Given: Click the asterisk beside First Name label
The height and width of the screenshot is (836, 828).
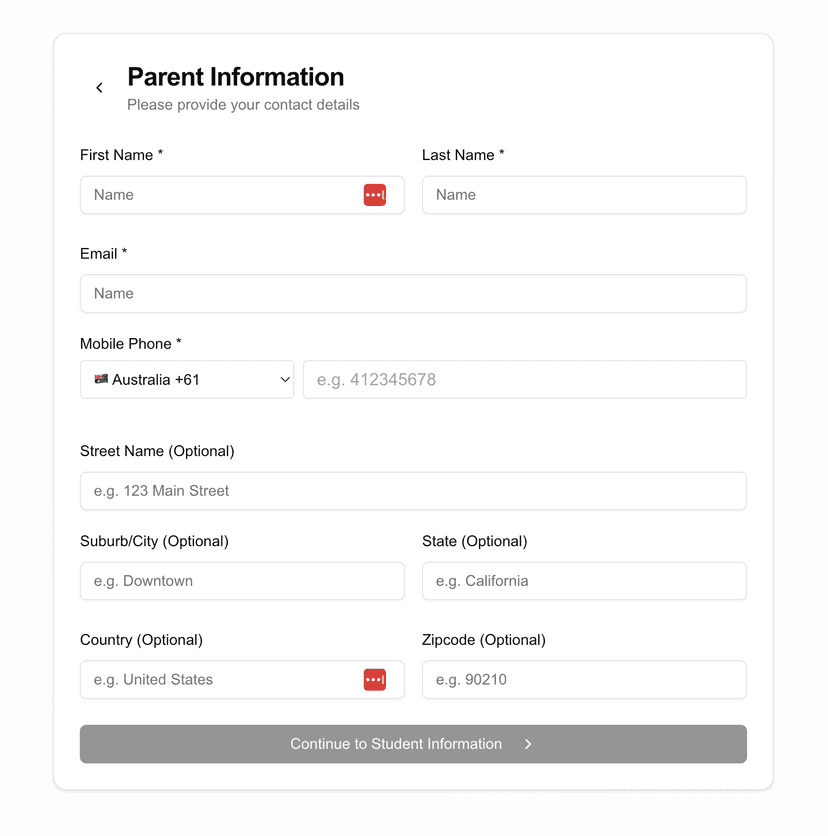Looking at the screenshot, I should (x=160, y=154).
